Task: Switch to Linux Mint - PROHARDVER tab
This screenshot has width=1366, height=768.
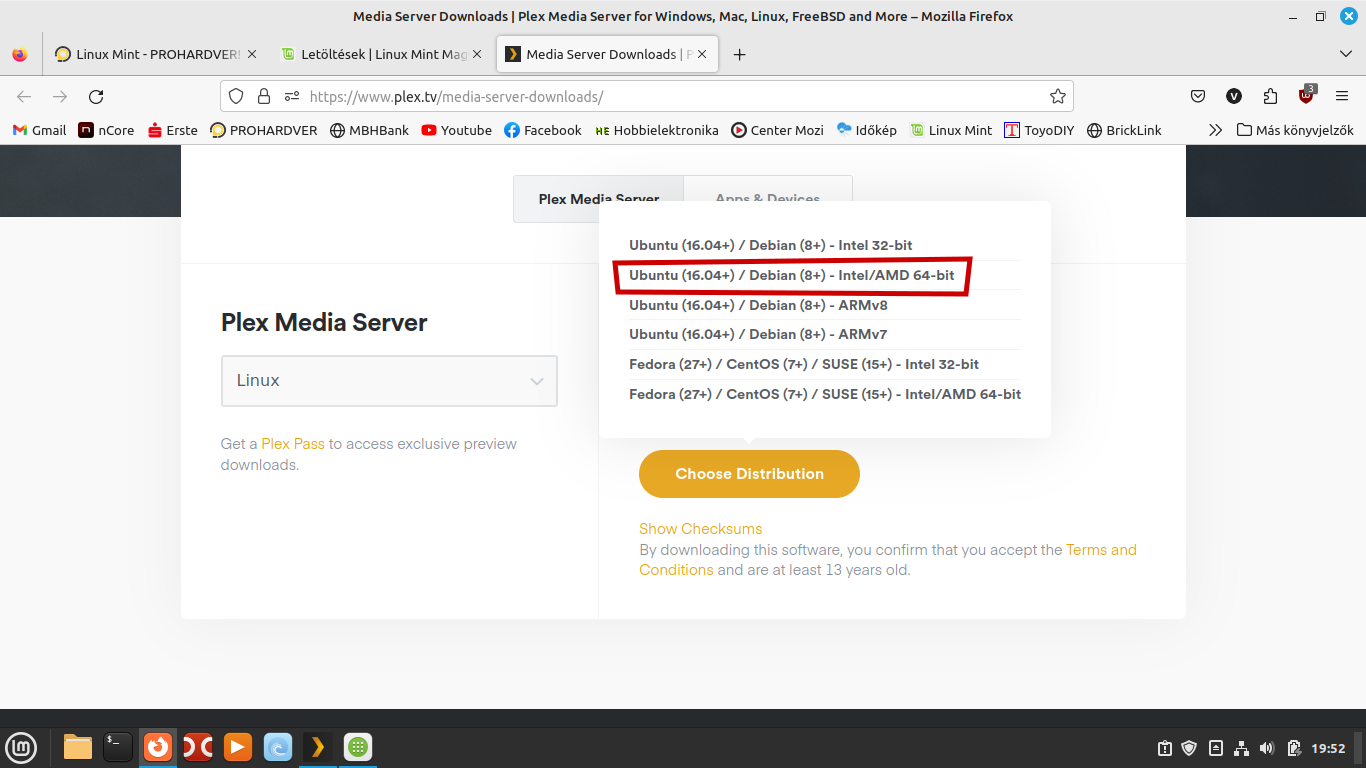Action: tap(156, 55)
